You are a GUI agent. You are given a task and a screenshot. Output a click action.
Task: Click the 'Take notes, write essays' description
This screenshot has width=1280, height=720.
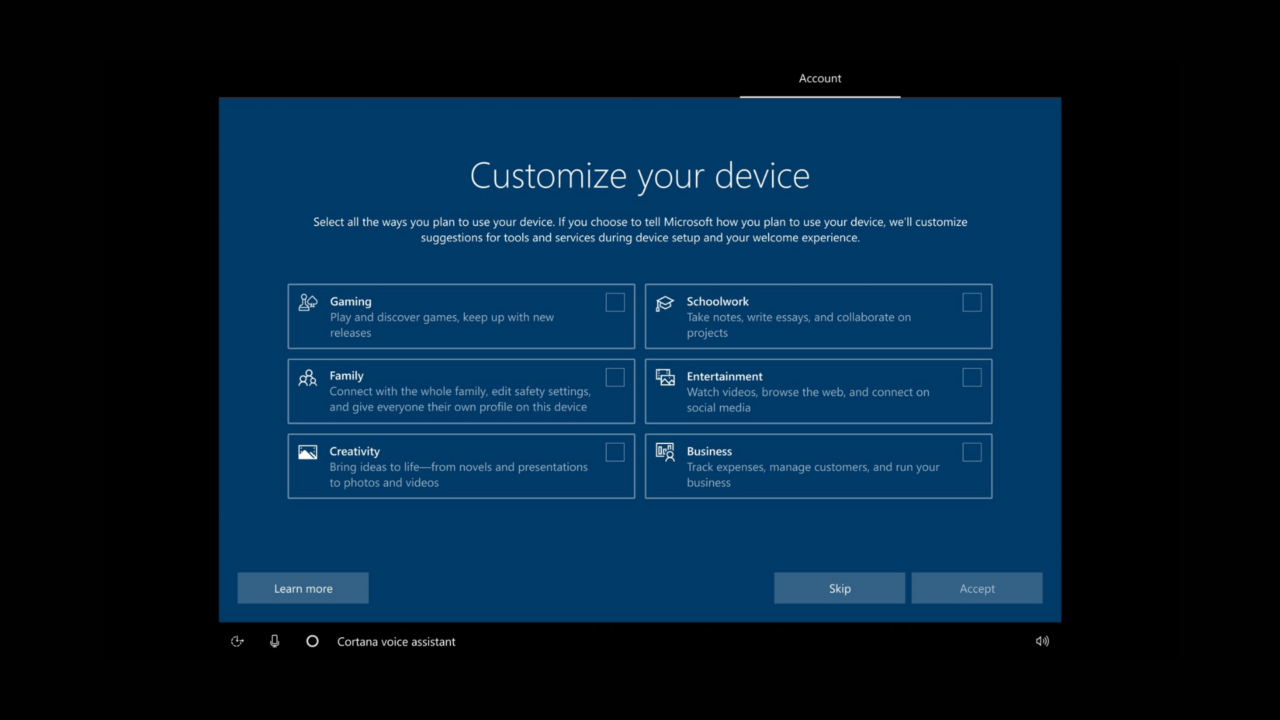click(x=799, y=325)
